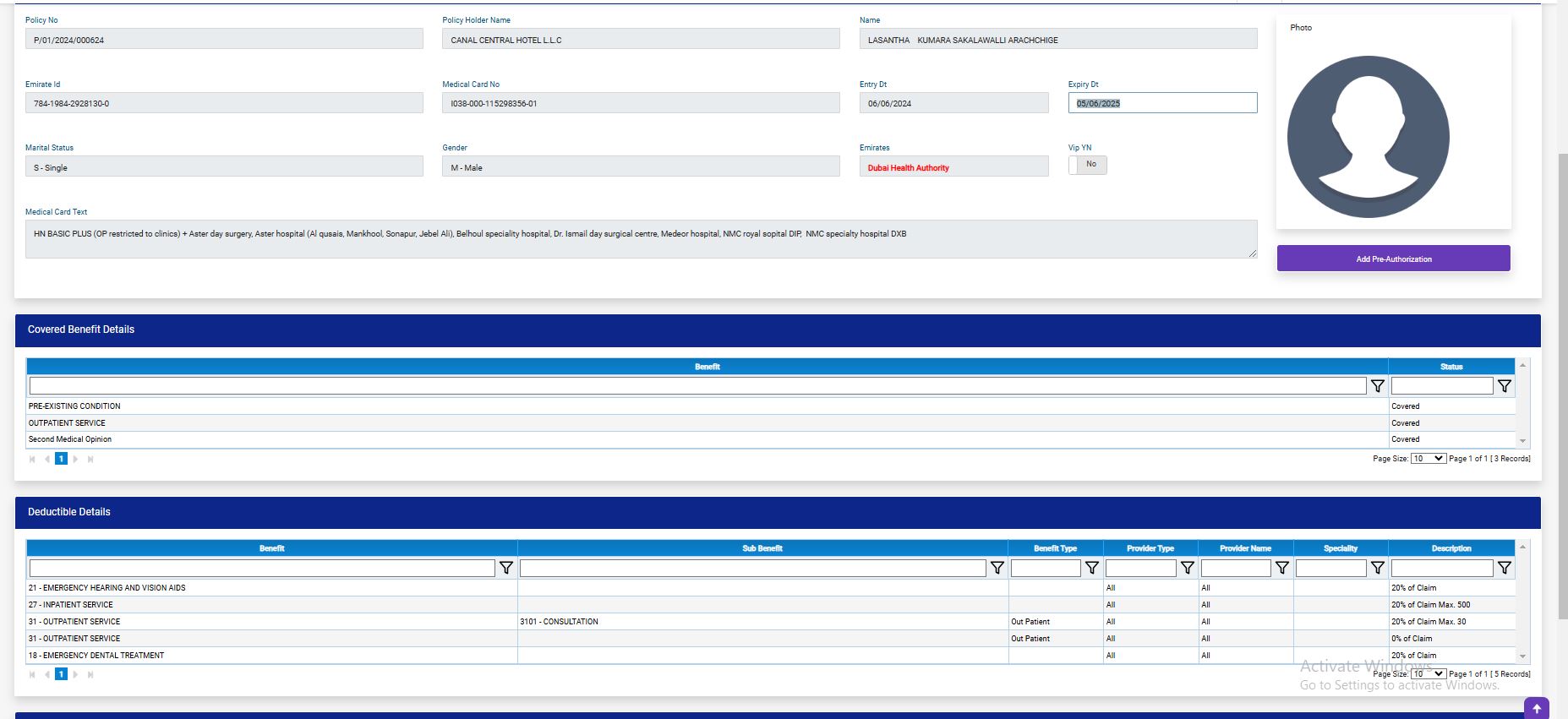Click filter icon for Covered Benefit Status column
This screenshot has height=719, width=1568.
[1504, 386]
